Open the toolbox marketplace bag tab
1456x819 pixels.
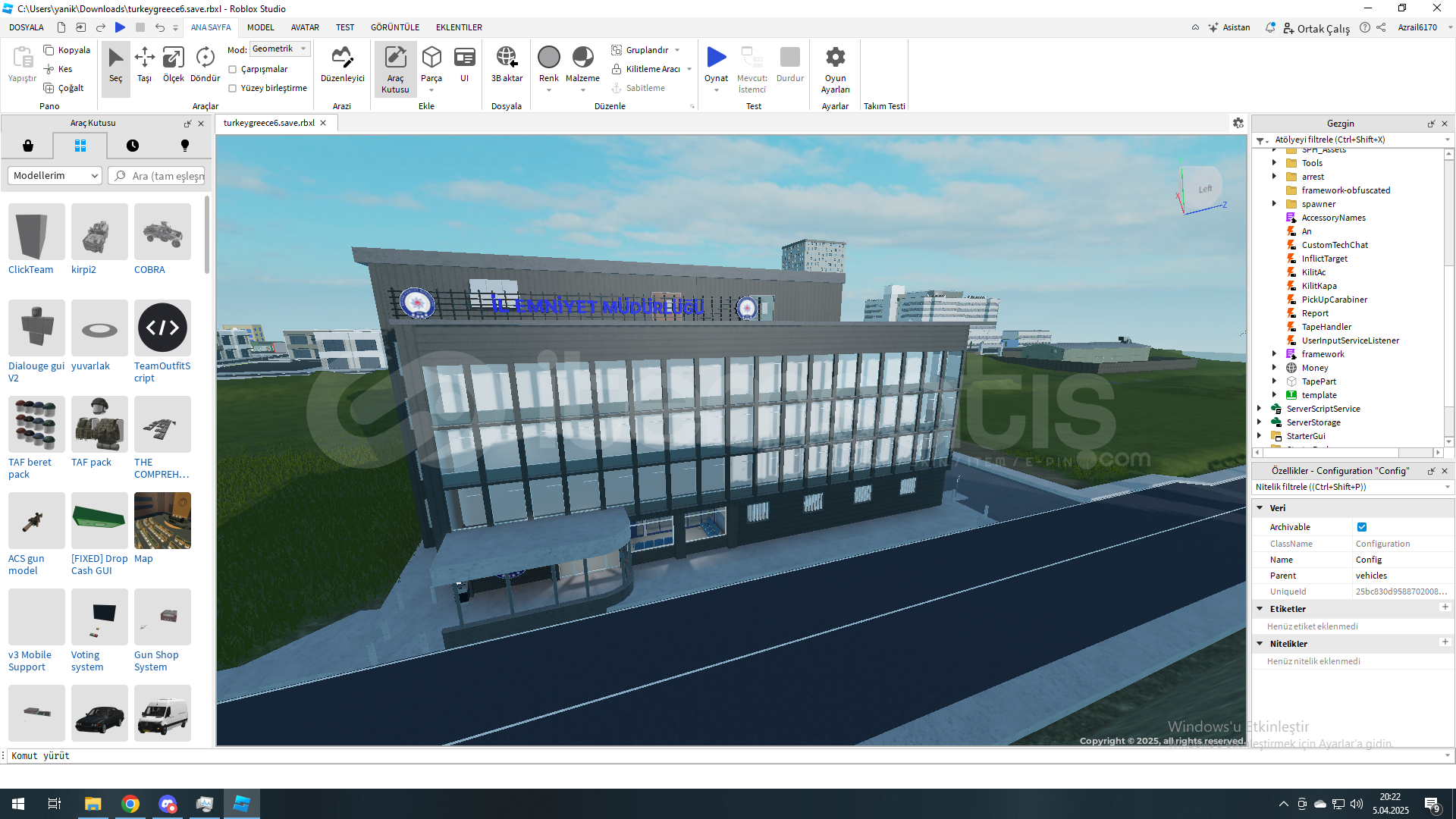coord(28,146)
